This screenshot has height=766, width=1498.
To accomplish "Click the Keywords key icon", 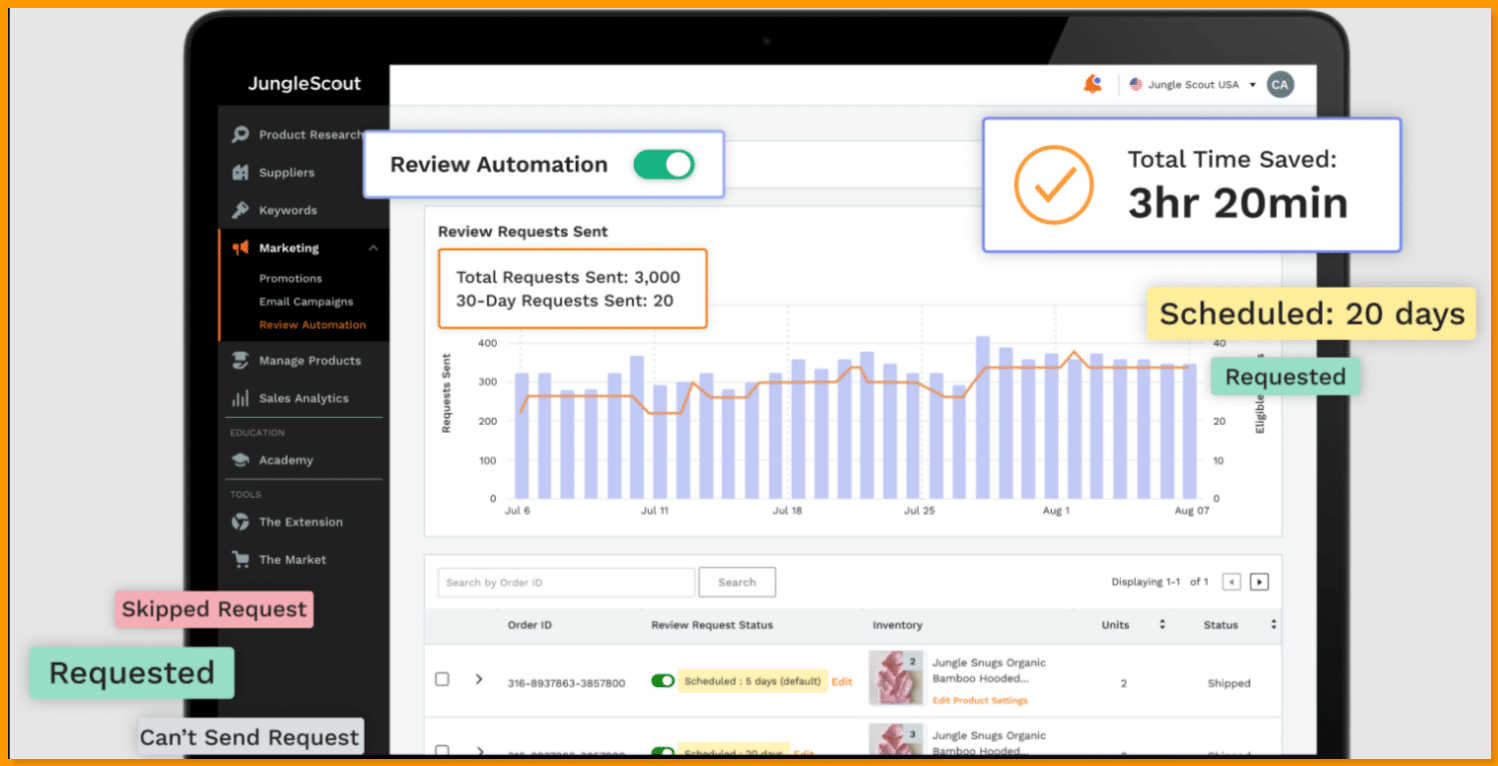I will coord(240,210).
